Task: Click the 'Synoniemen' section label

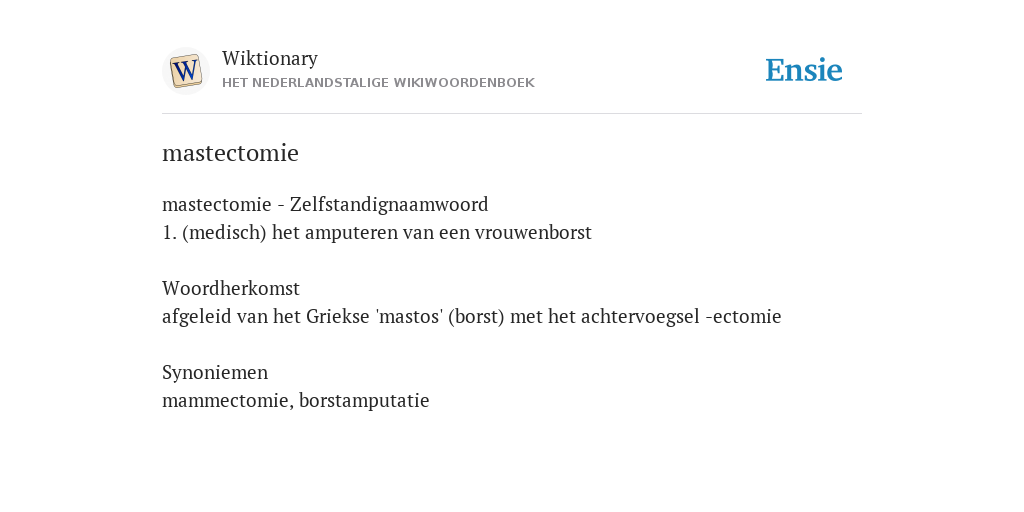Action: [215, 372]
